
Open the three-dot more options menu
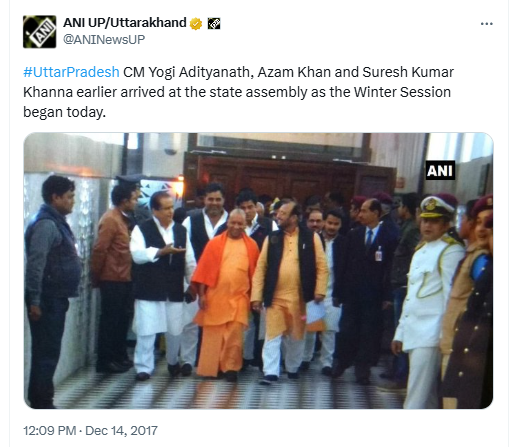click(486, 24)
